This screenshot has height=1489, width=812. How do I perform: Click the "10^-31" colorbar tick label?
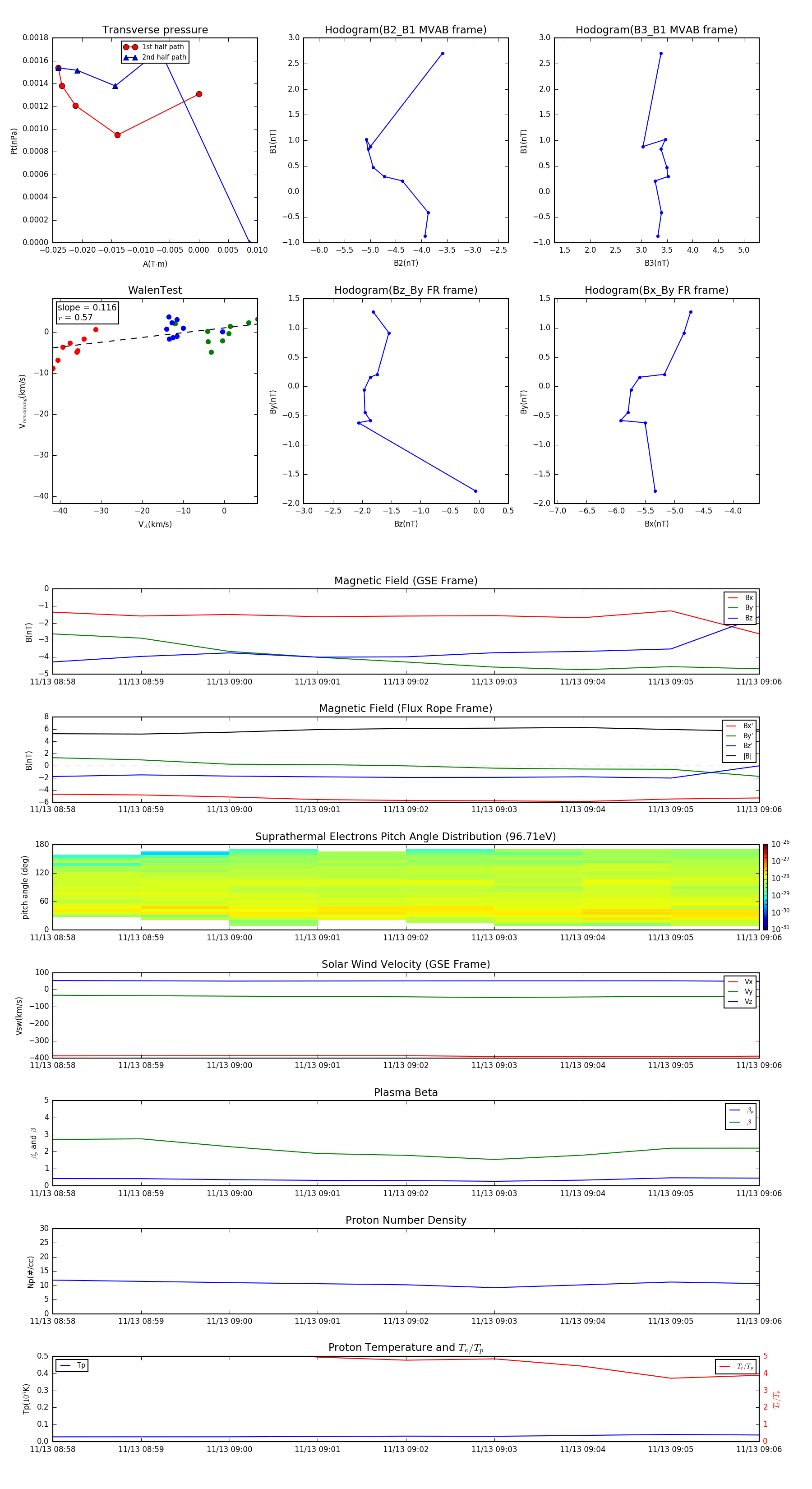point(780,929)
